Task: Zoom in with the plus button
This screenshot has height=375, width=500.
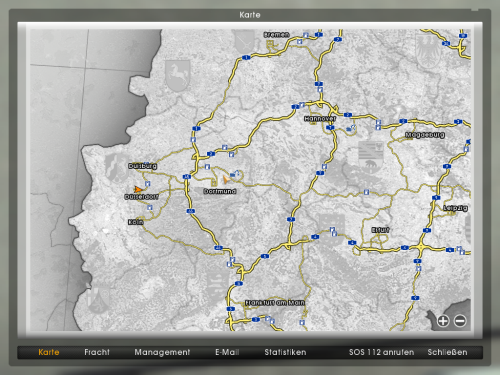Action: click(443, 321)
